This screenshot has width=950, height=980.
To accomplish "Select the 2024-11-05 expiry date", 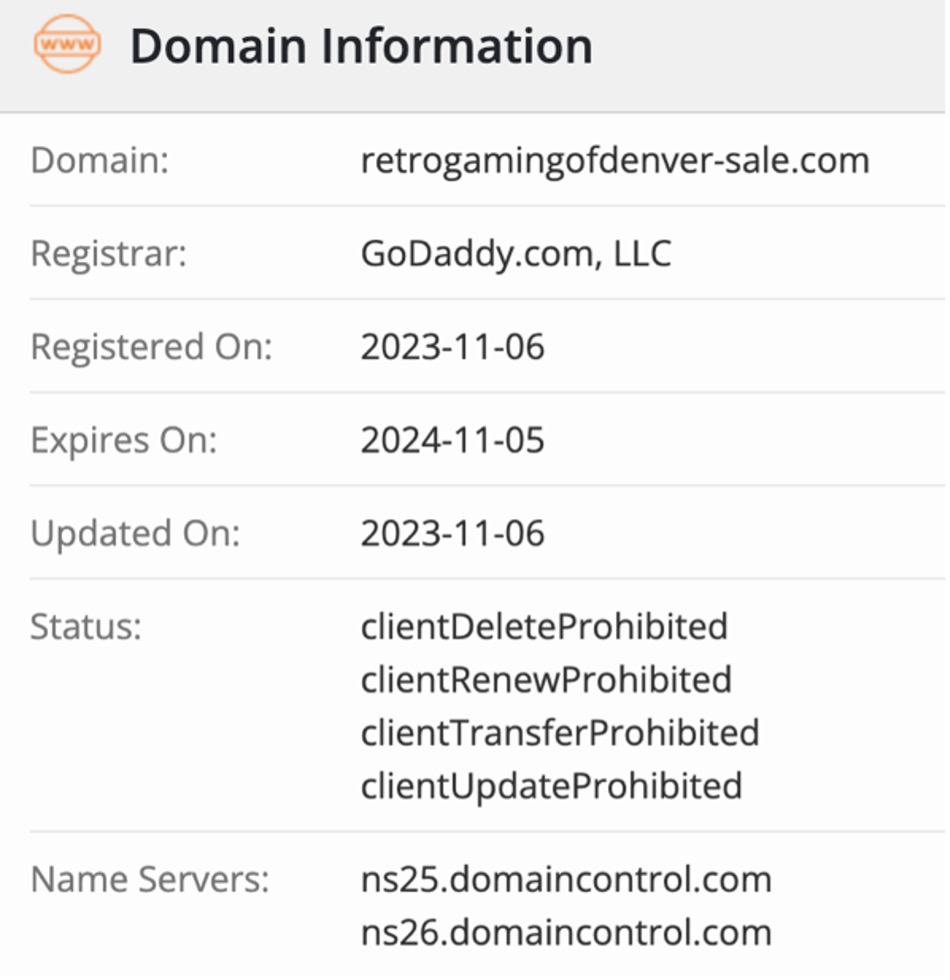I will click(x=453, y=440).
